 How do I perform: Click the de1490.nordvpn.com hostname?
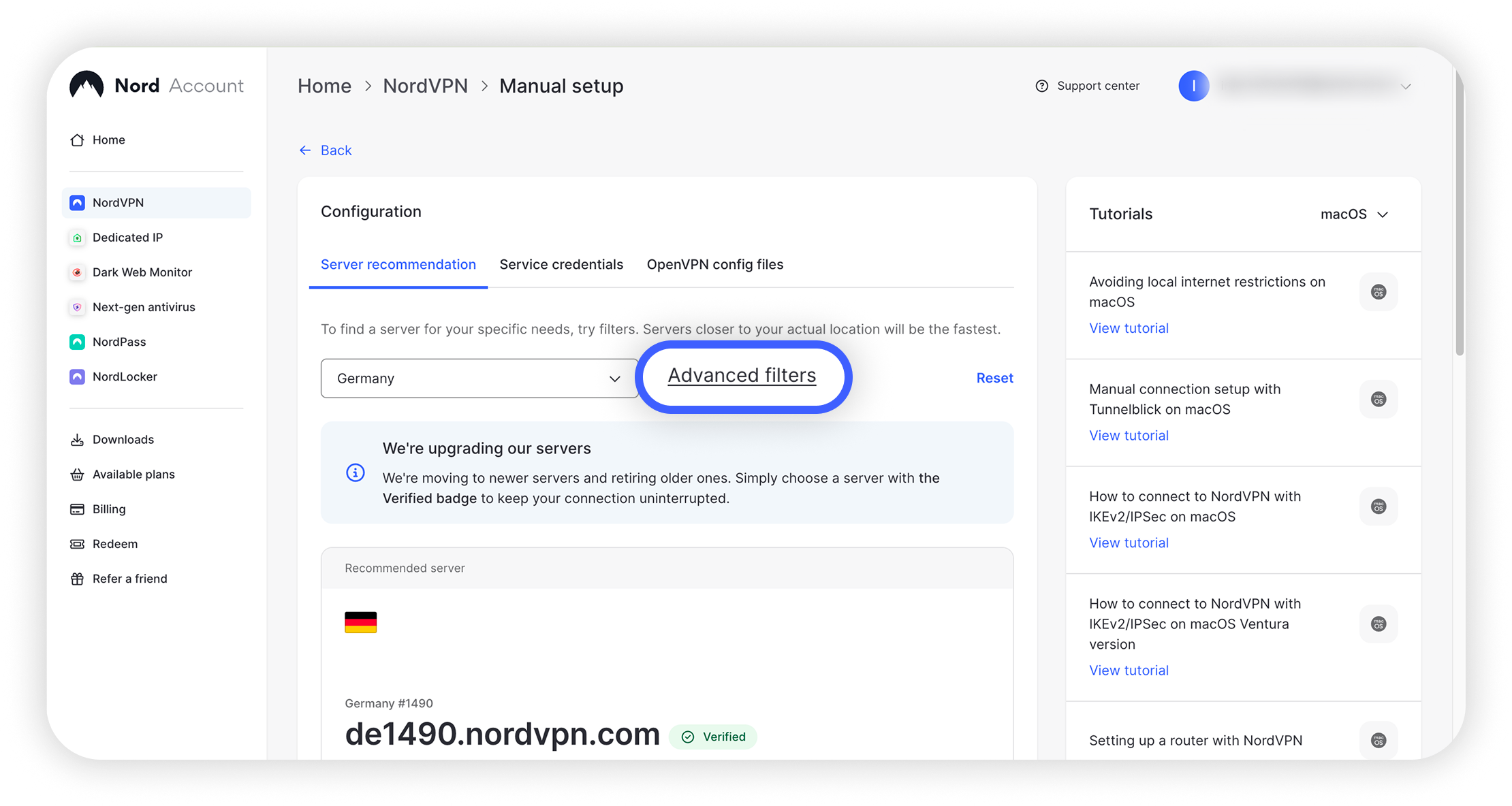pyautogui.click(x=503, y=735)
